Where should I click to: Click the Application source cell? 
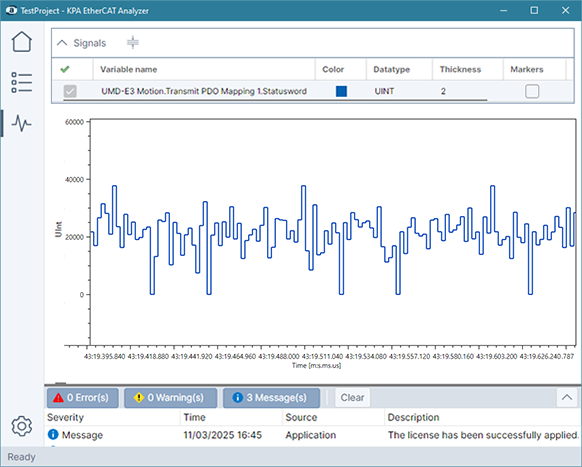(310, 435)
